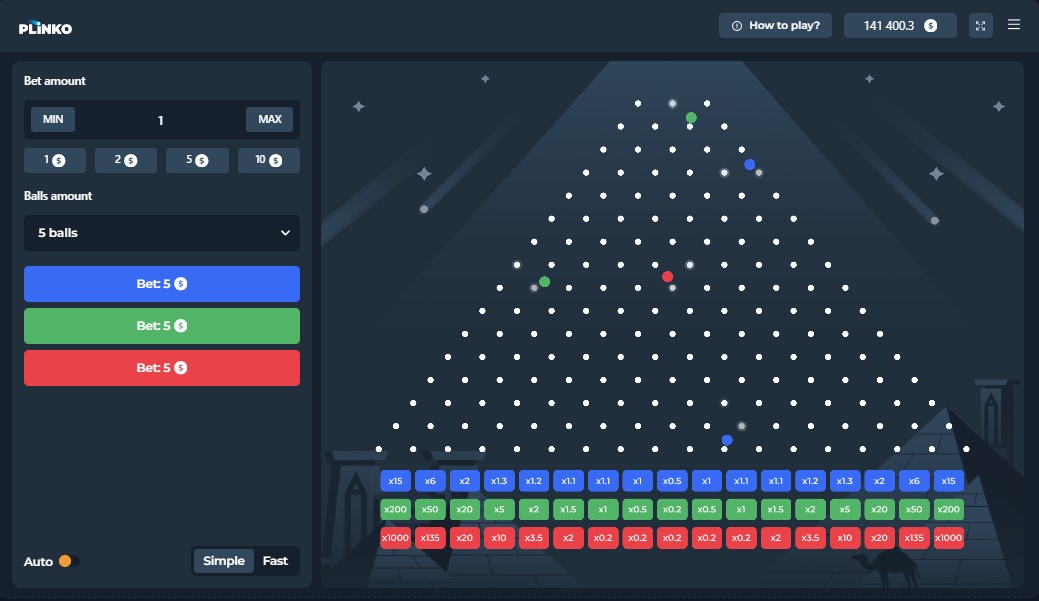The height and width of the screenshot is (601, 1039).
Task: Click the bet amount input field
Action: (160, 120)
